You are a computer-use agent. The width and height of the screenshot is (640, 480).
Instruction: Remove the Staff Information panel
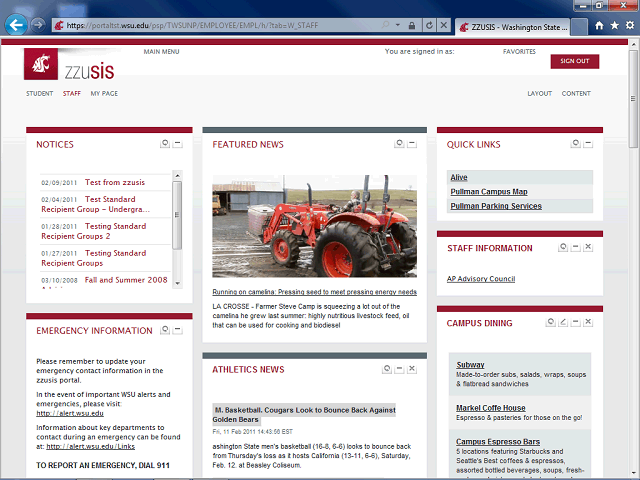588,247
